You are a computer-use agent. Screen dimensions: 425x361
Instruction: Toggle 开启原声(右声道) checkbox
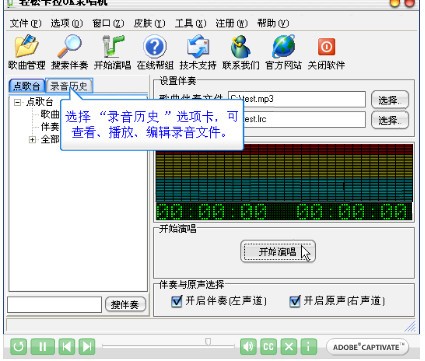[295, 301]
